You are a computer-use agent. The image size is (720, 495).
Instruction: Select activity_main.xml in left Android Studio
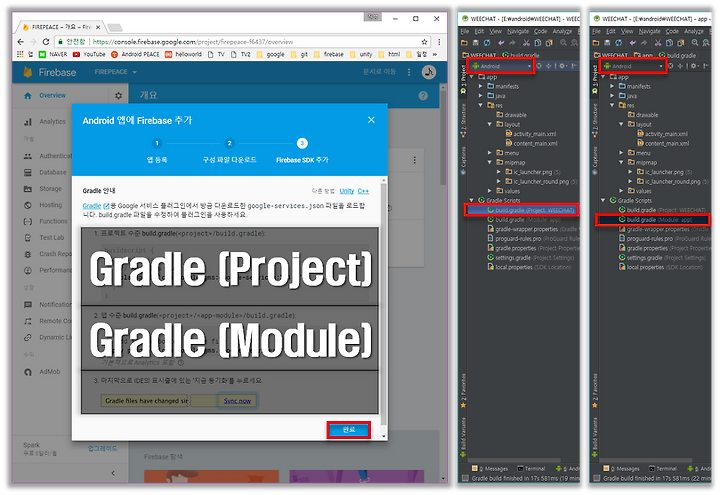click(531, 134)
